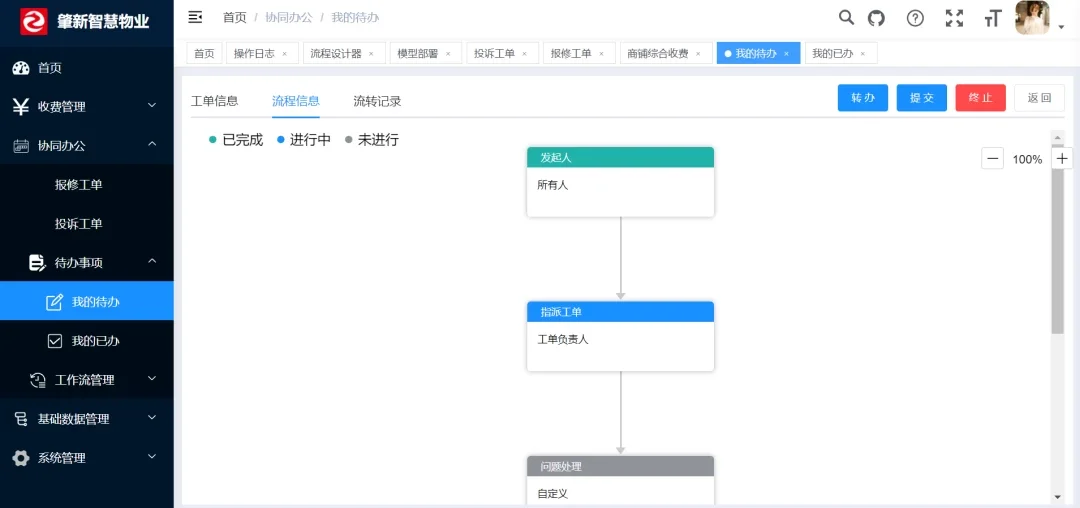Click the 待办事项 document icon
Viewport: 1080px width, 508px height.
point(37,262)
